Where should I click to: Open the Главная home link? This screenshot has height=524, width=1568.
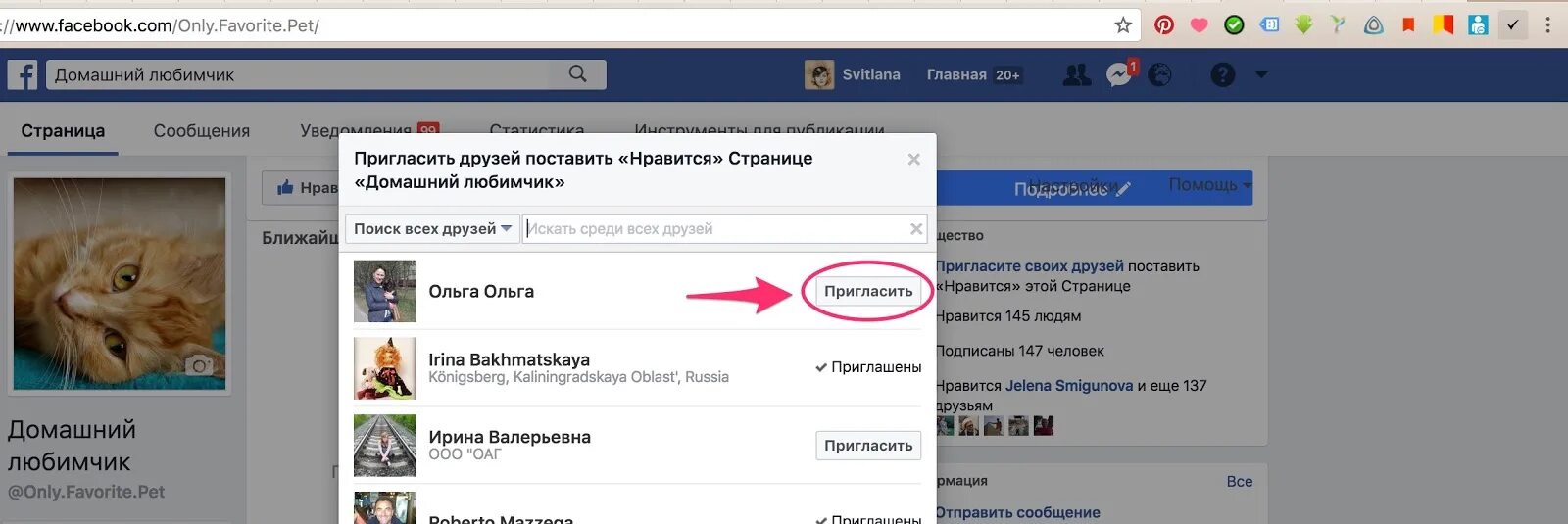pyautogui.click(x=956, y=74)
